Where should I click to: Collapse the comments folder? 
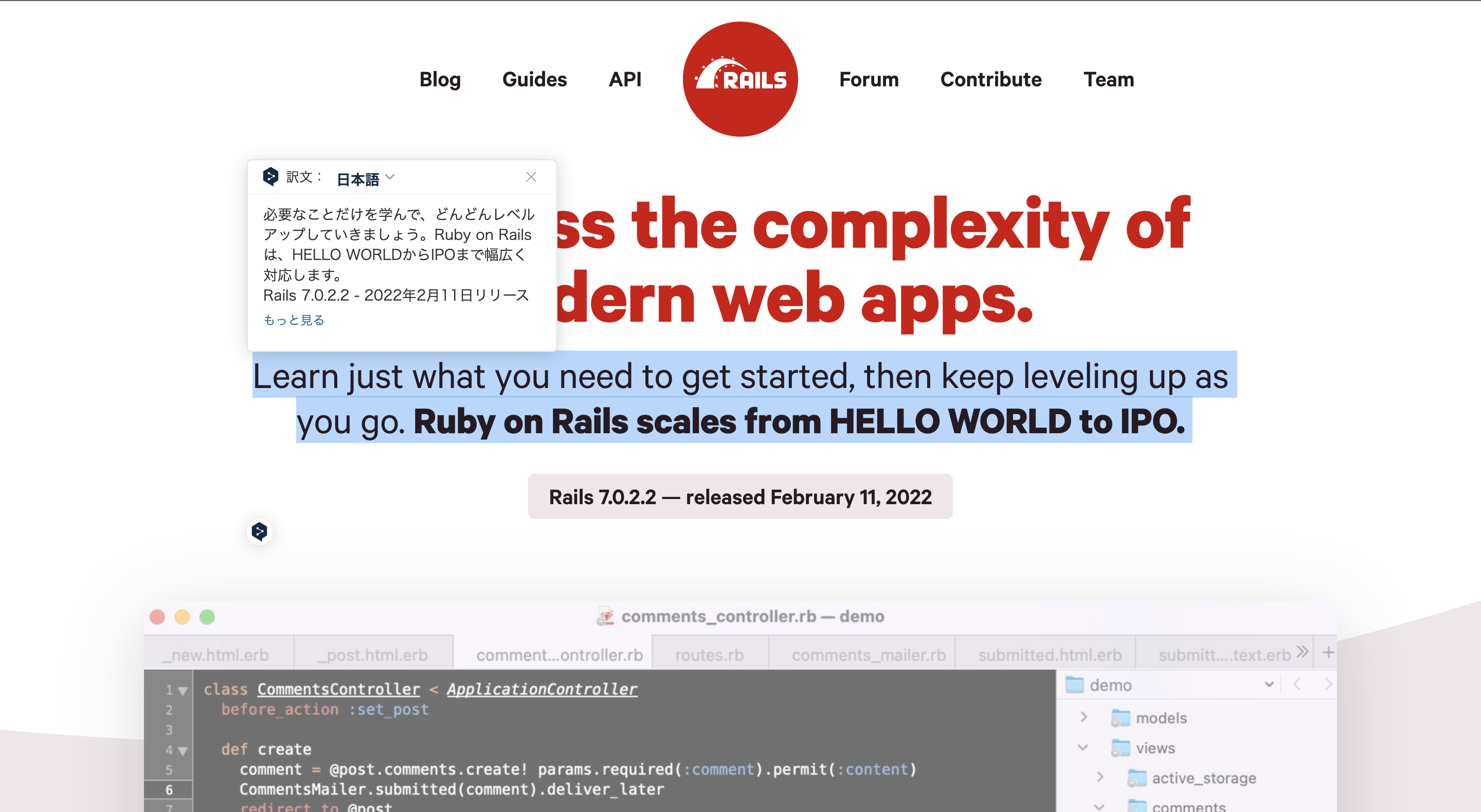tap(1099, 806)
